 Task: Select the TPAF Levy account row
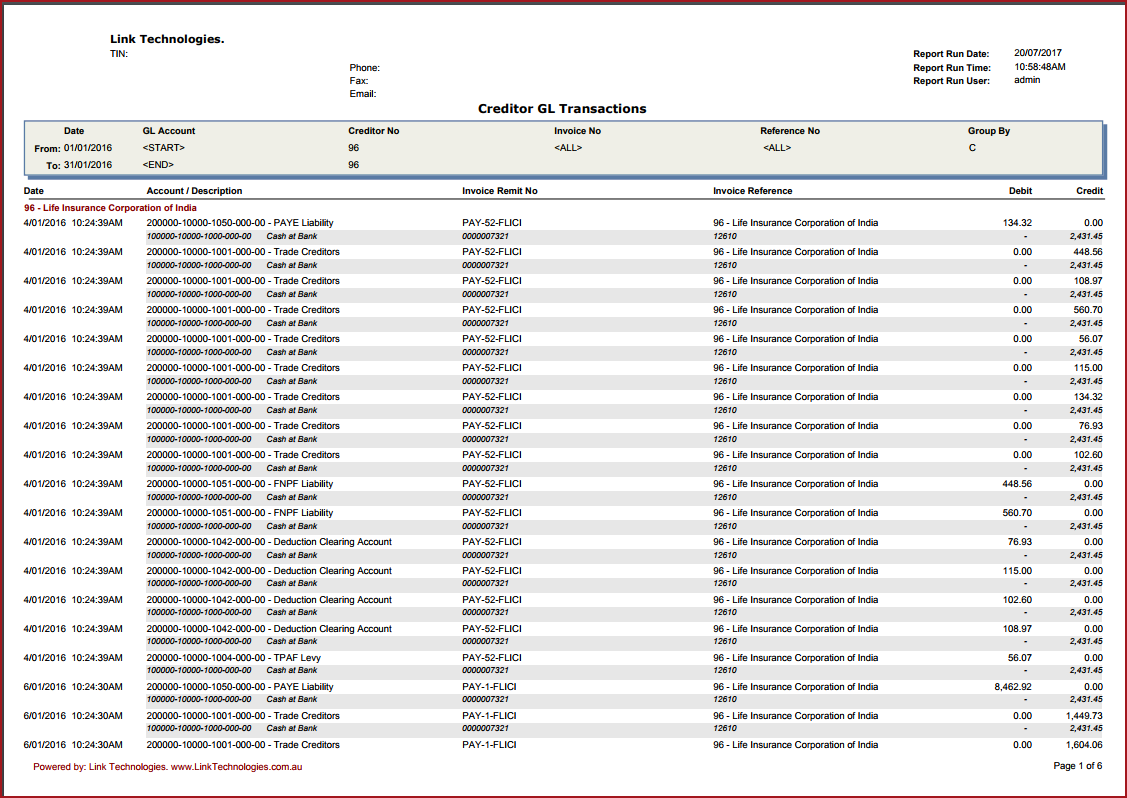tap(233, 658)
